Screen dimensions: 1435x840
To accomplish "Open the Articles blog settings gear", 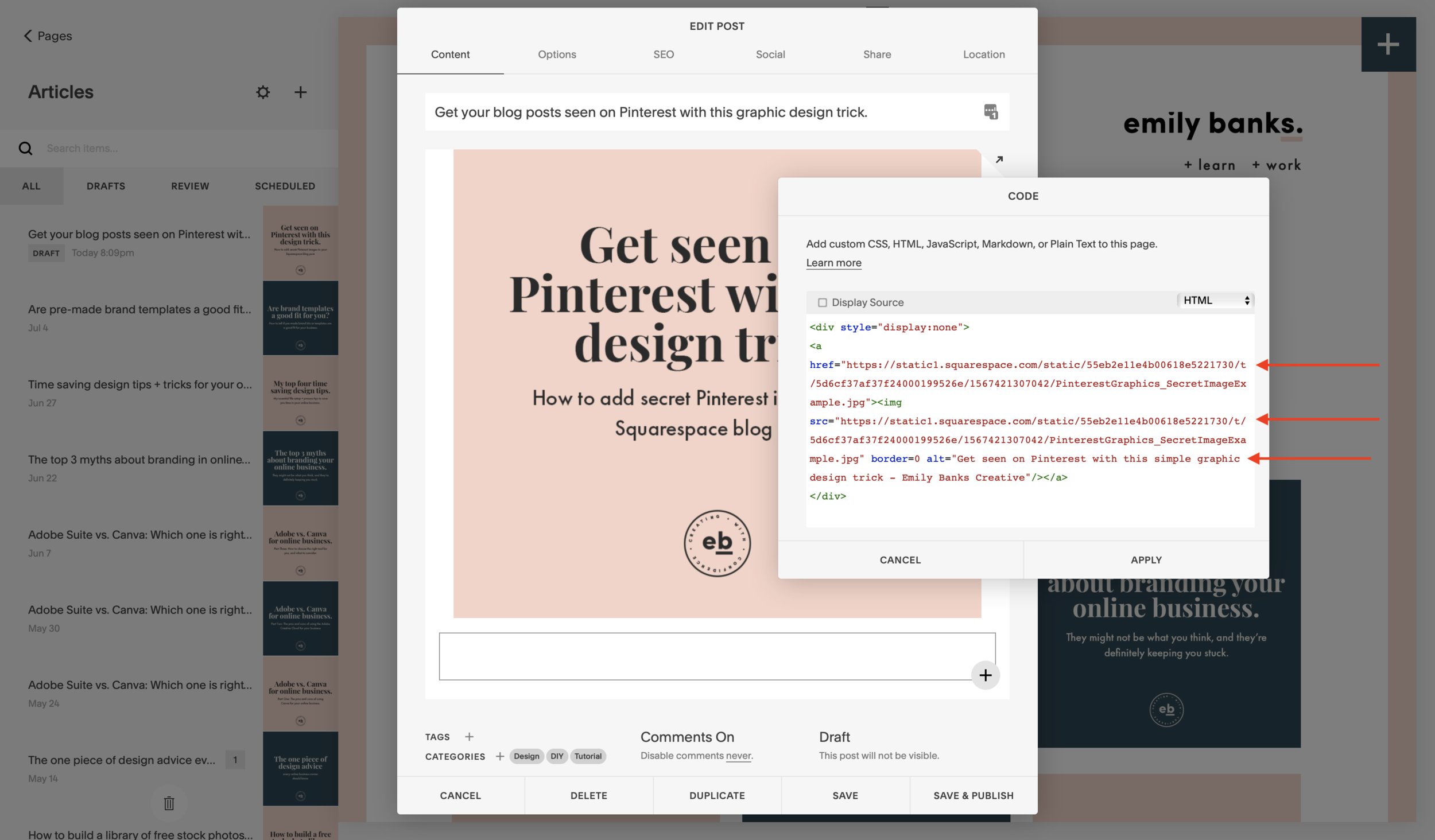I will (263, 92).
